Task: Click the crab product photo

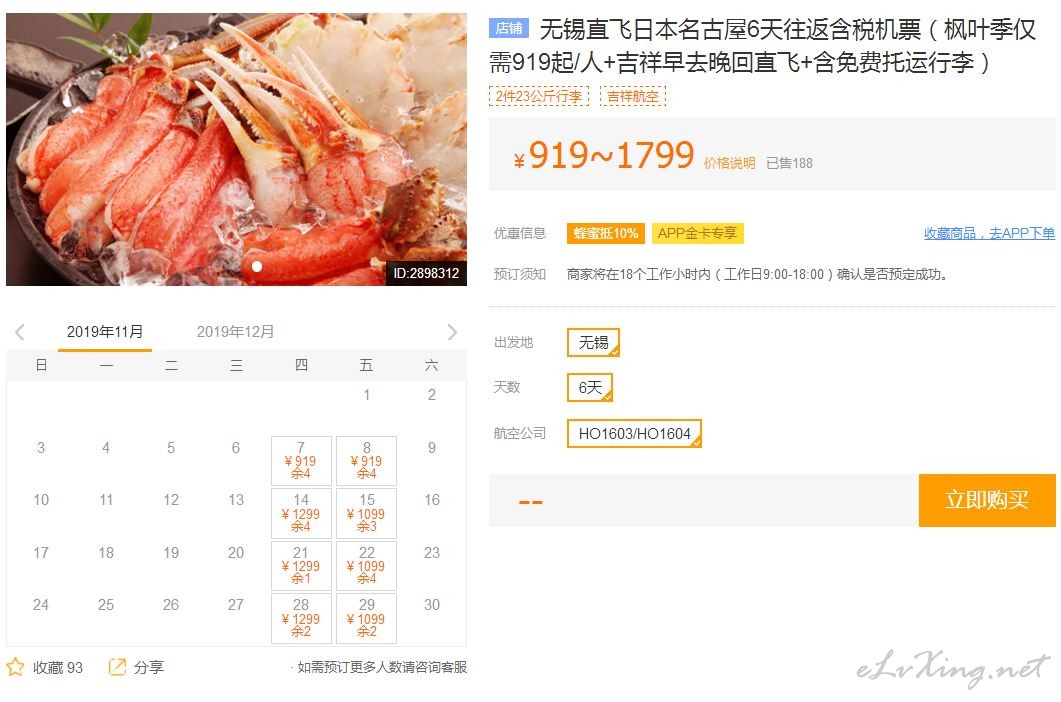Action: click(x=236, y=149)
